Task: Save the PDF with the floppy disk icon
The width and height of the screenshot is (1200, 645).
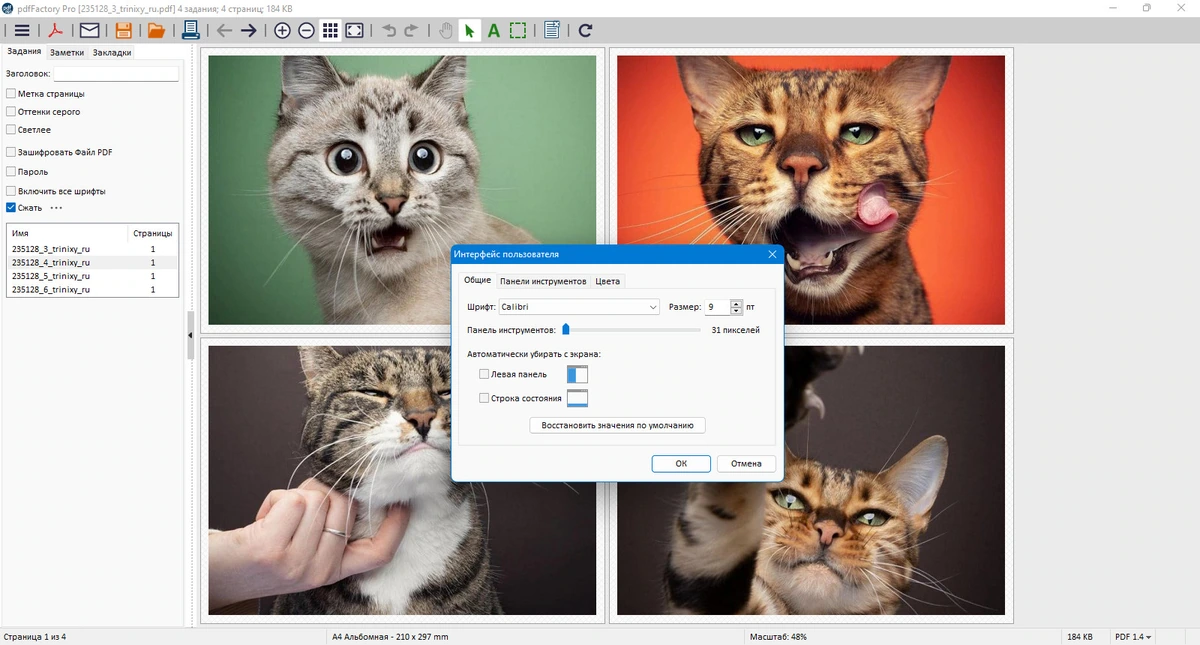Action: coord(124,30)
